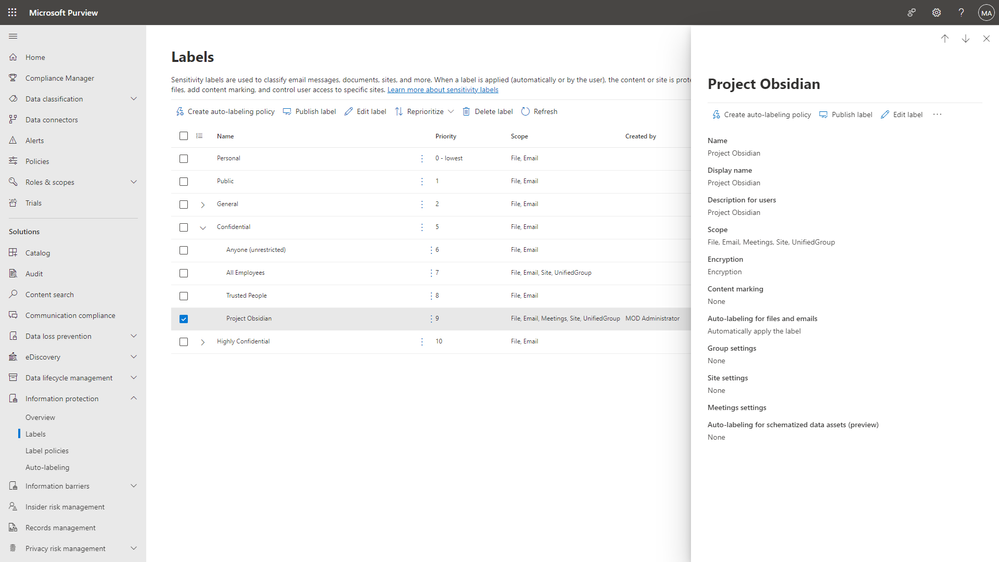This screenshot has height=562, width=999.
Task: Click the Trials icon in sidebar
Action: tap(13, 203)
